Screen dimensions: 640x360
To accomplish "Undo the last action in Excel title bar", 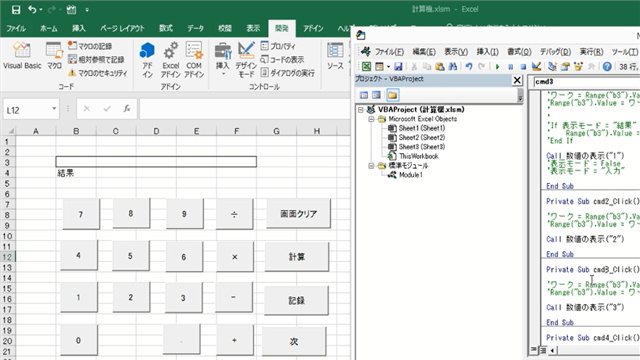I will [x=32, y=9].
